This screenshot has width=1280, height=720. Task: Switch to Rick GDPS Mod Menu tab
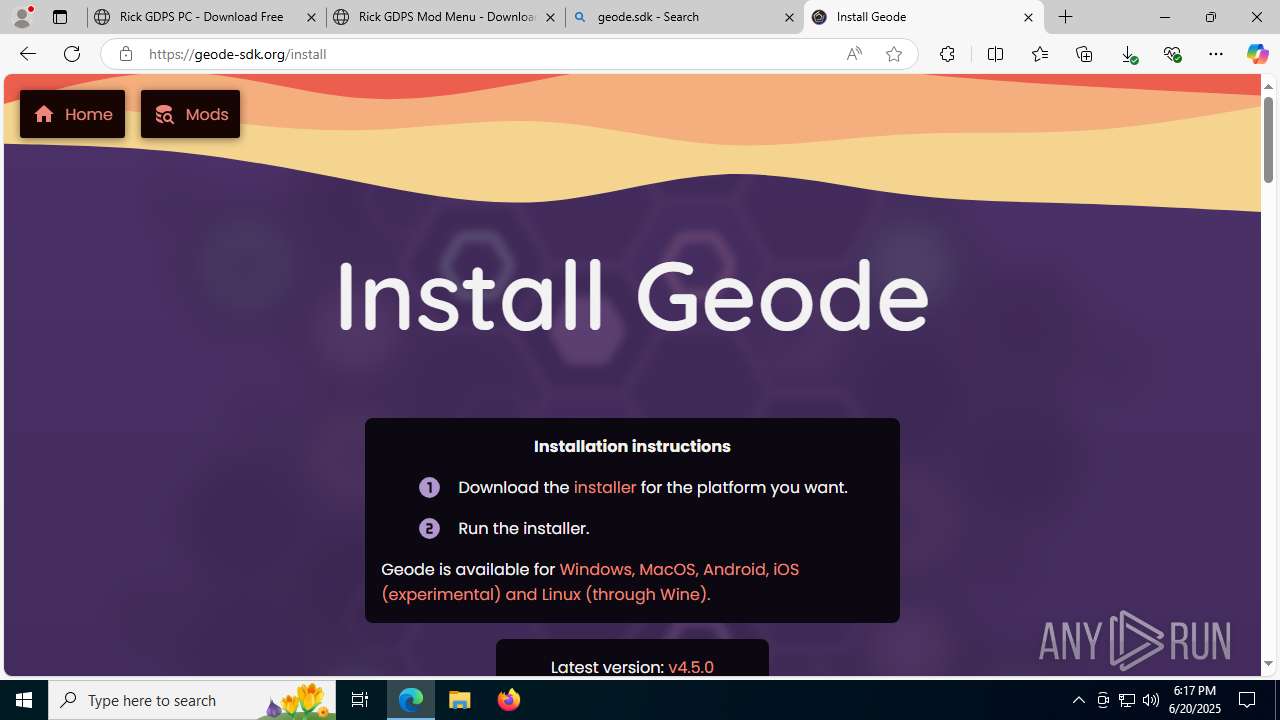(x=444, y=17)
